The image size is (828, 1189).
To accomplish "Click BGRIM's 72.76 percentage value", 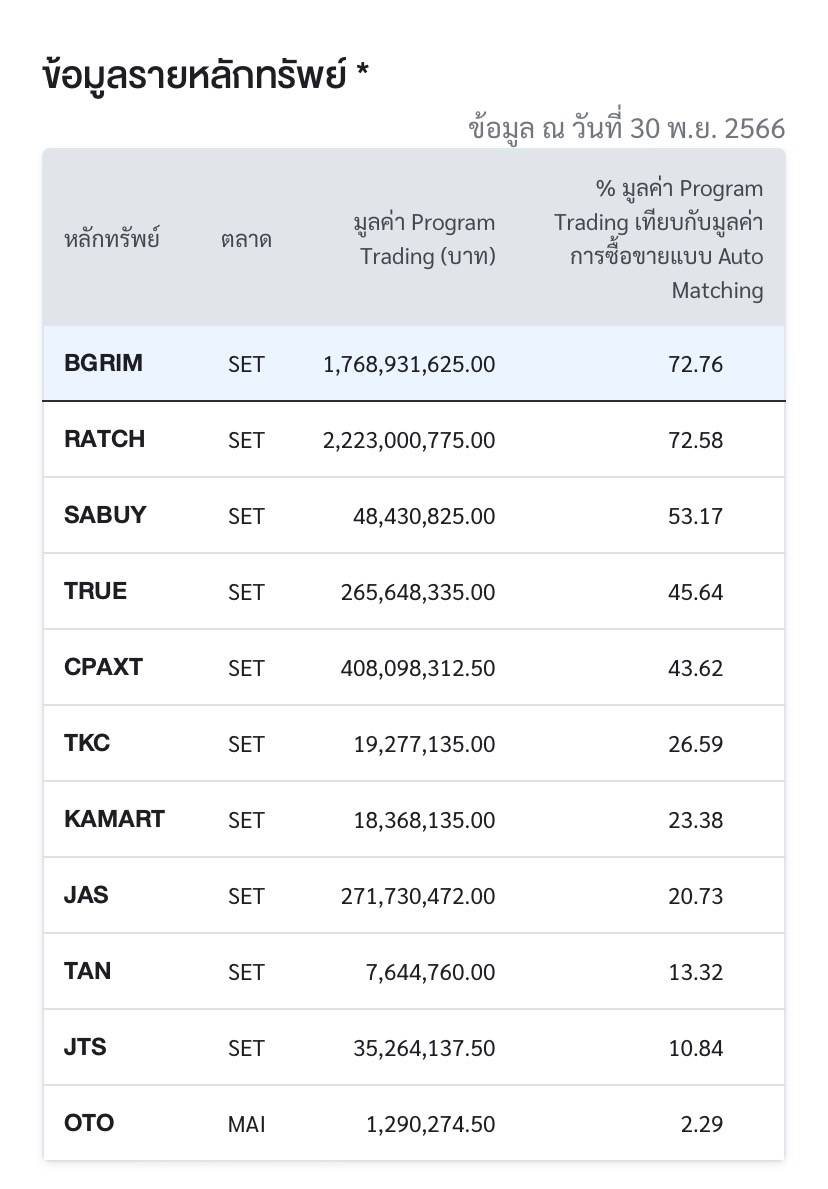I will click(x=695, y=364).
